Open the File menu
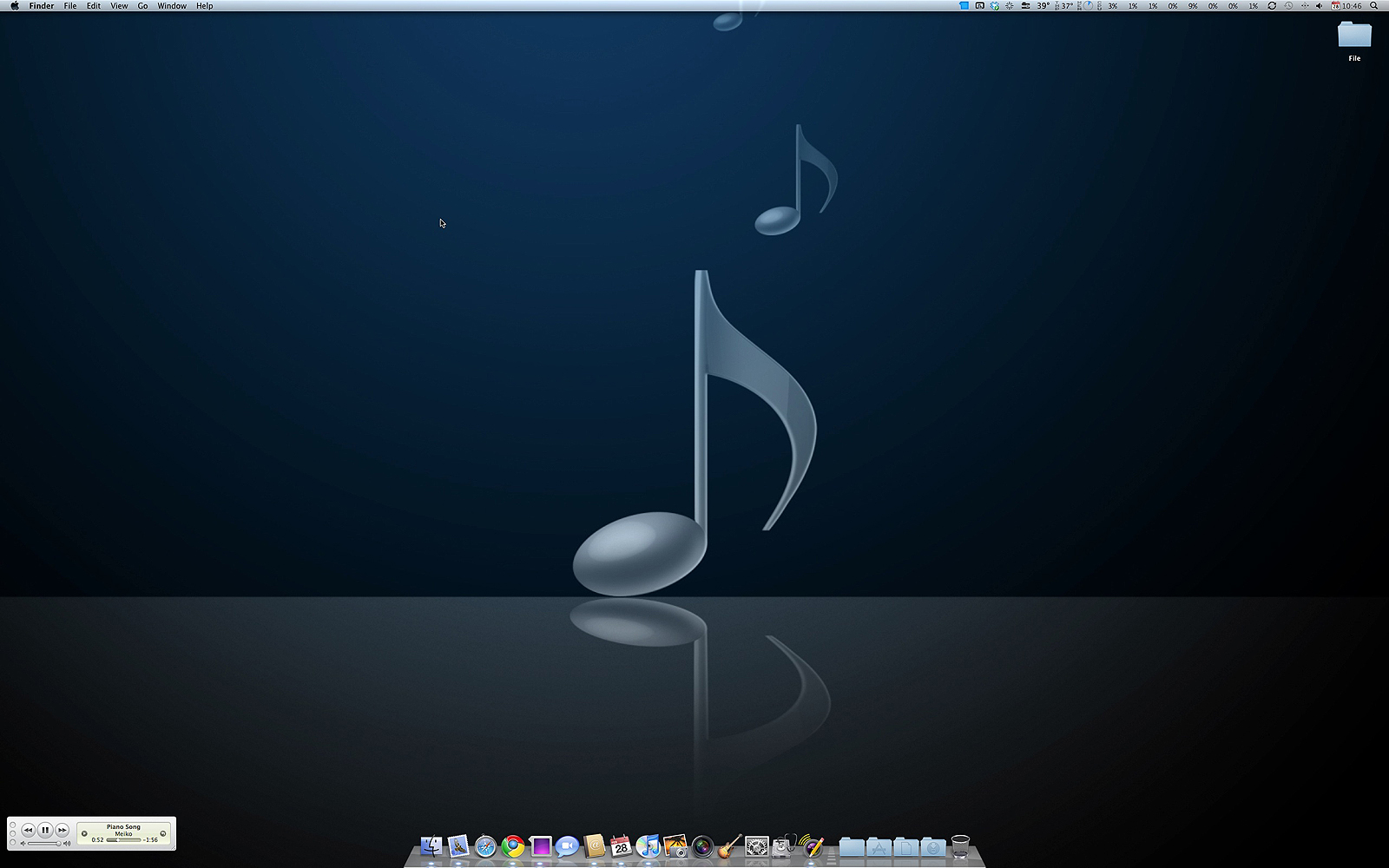 tap(70, 6)
